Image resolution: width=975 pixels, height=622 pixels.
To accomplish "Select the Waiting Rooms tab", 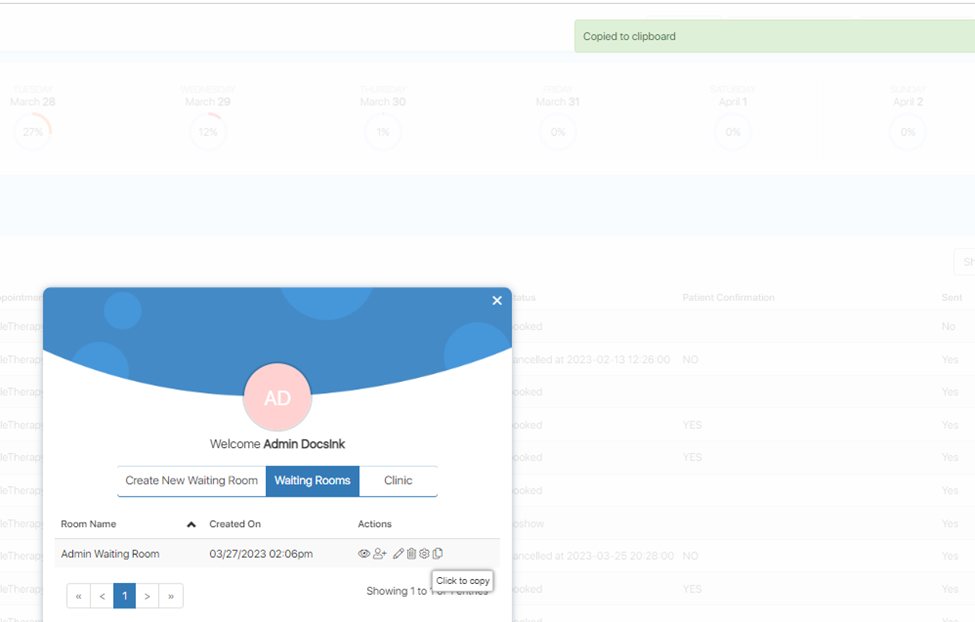I will pyautogui.click(x=312, y=481).
